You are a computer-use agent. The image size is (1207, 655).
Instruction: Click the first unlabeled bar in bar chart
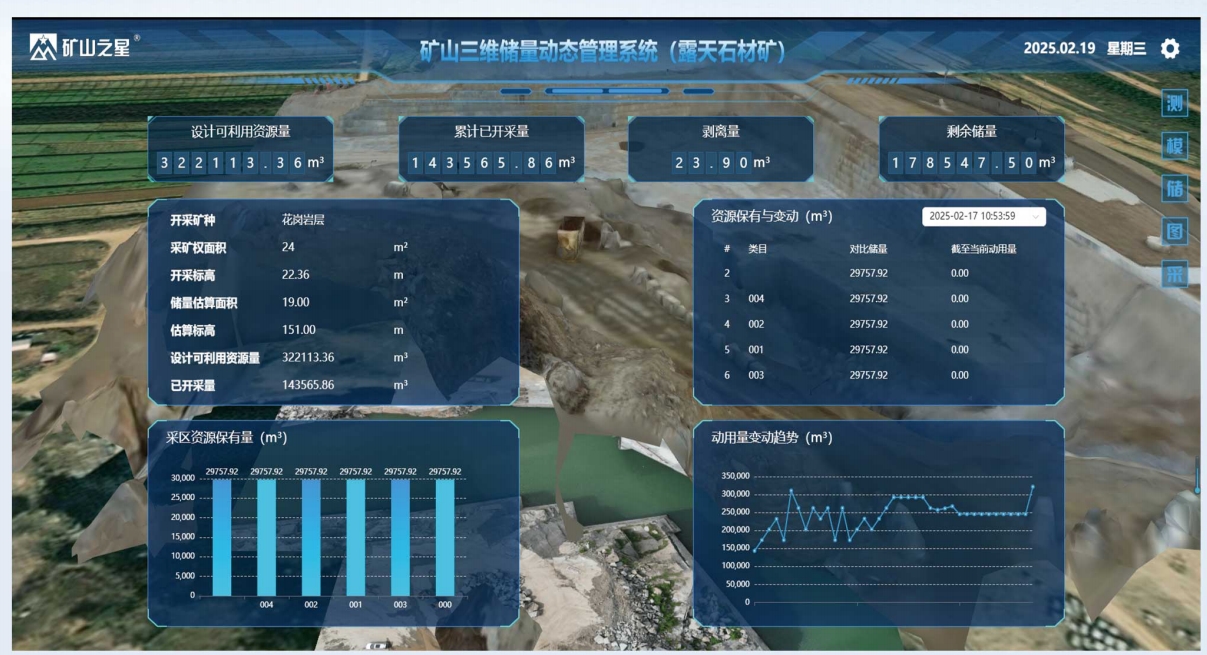(x=222, y=537)
